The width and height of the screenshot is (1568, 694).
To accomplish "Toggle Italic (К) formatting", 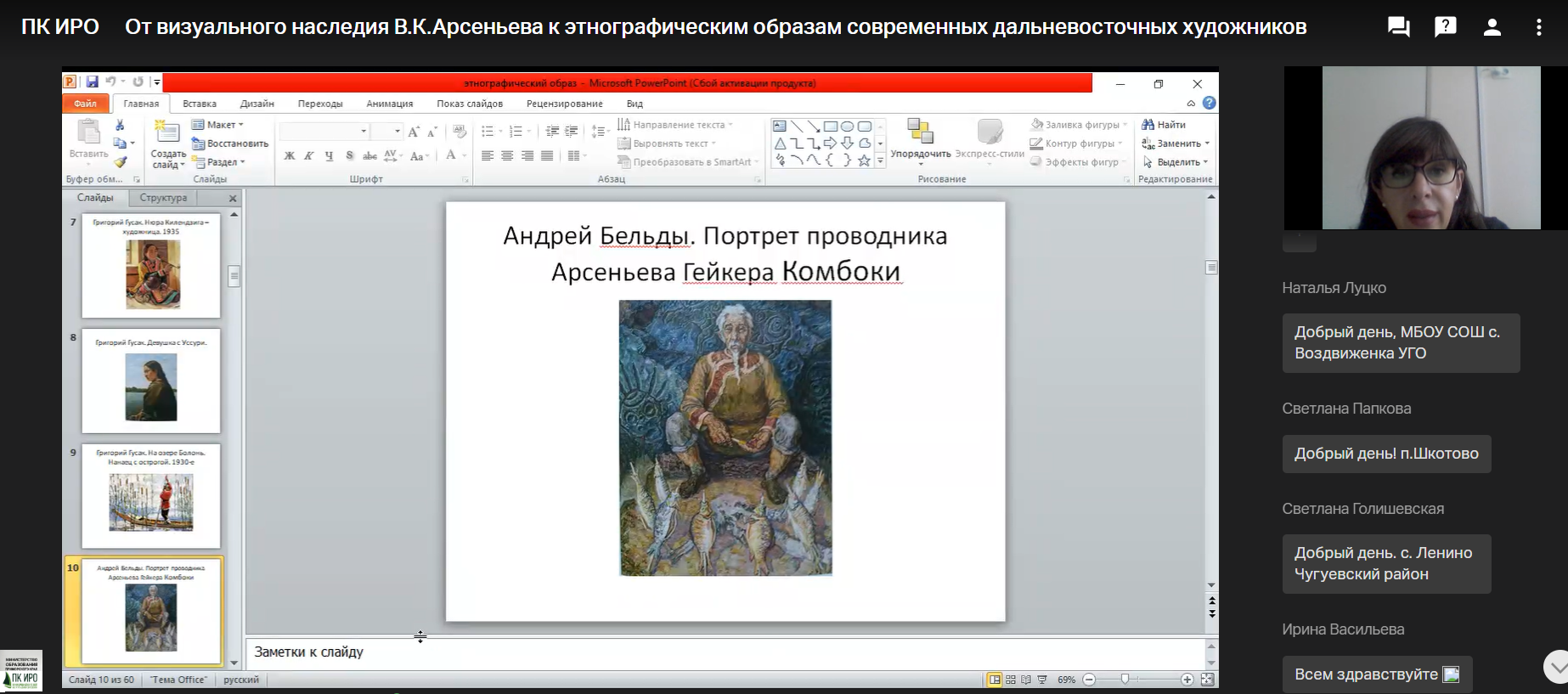I will tap(309, 155).
